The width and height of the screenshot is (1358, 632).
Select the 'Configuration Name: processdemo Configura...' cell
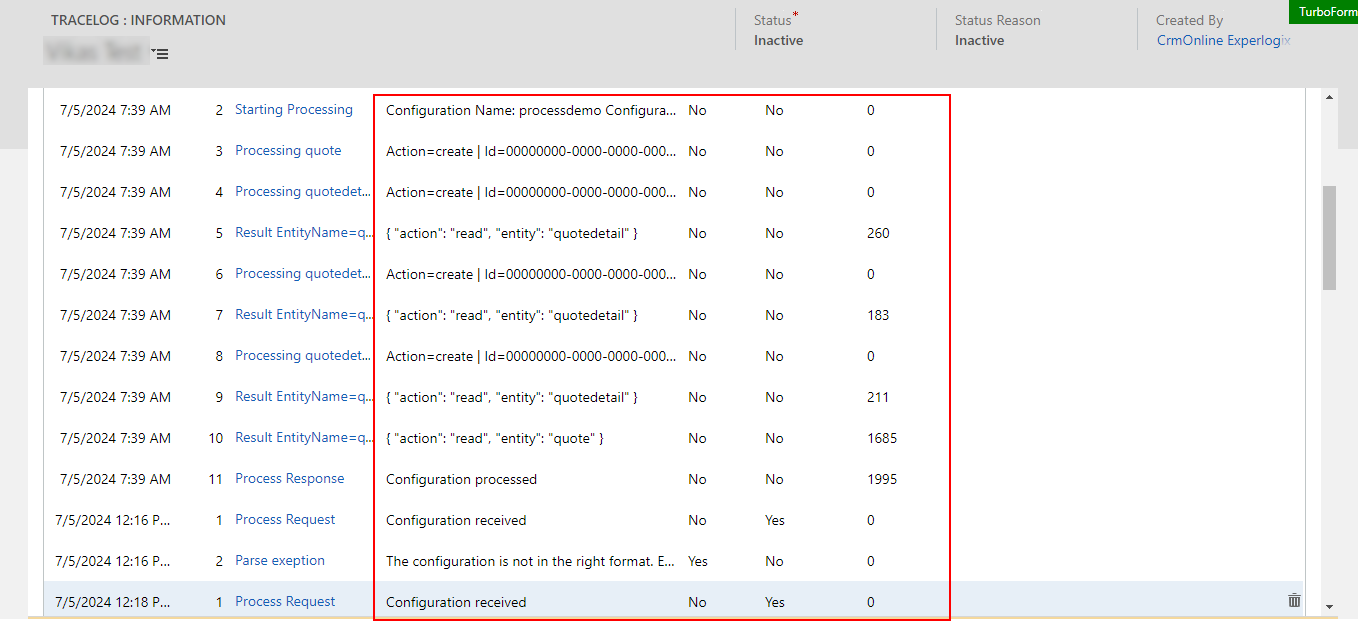(x=531, y=110)
